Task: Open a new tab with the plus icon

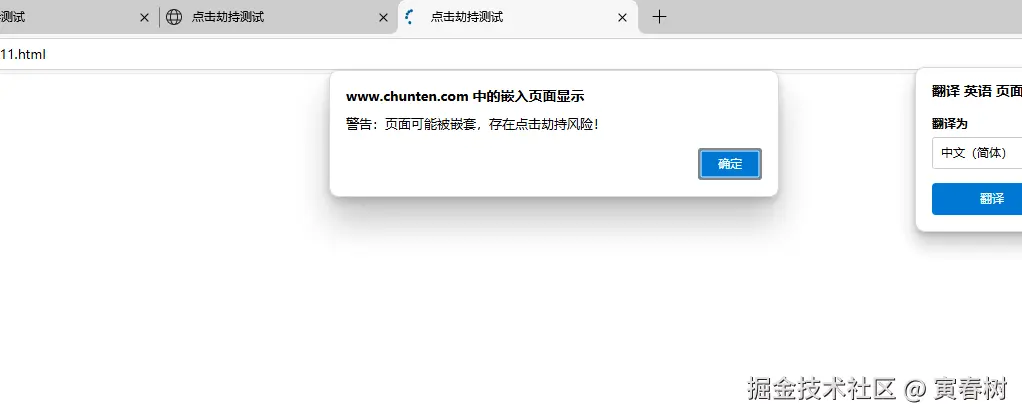Action: point(660,17)
